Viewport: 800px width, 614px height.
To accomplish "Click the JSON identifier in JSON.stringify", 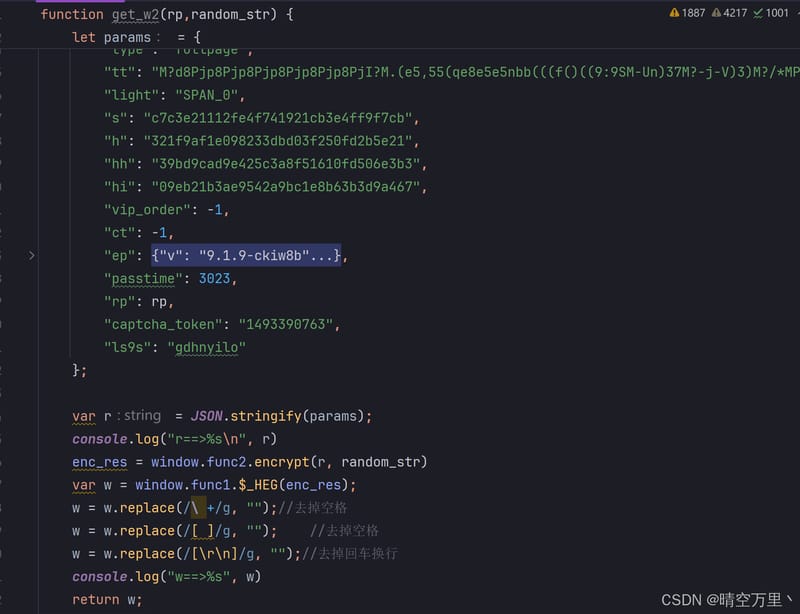I will pos(207,416).
